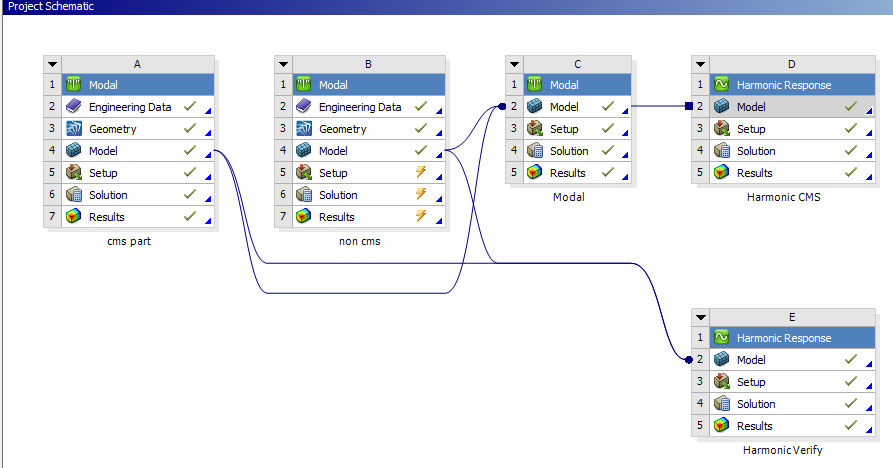The height and width of the screenshot is (468, 893).
Task: Select Solution cell text in system E
Action: tap(756, 404)
